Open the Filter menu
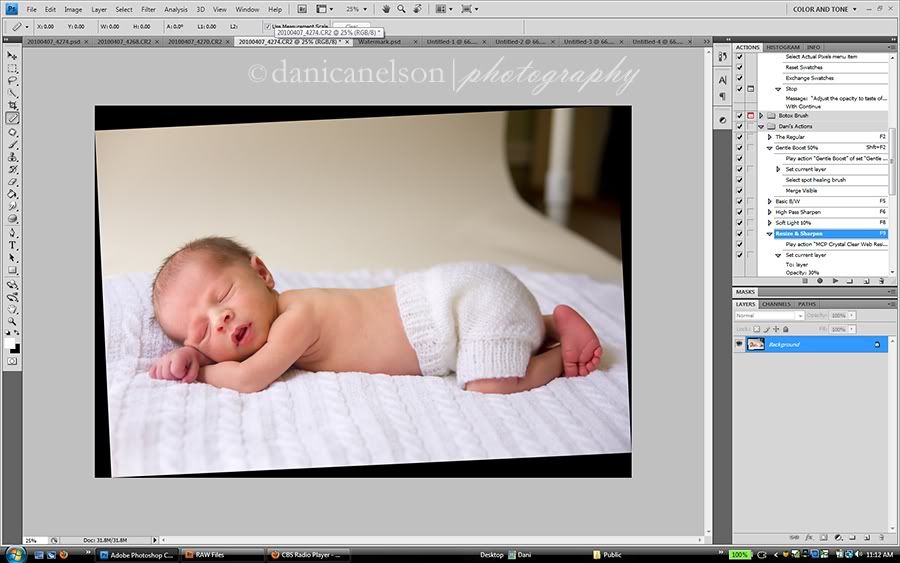900x563 pixels. point(148,9)
